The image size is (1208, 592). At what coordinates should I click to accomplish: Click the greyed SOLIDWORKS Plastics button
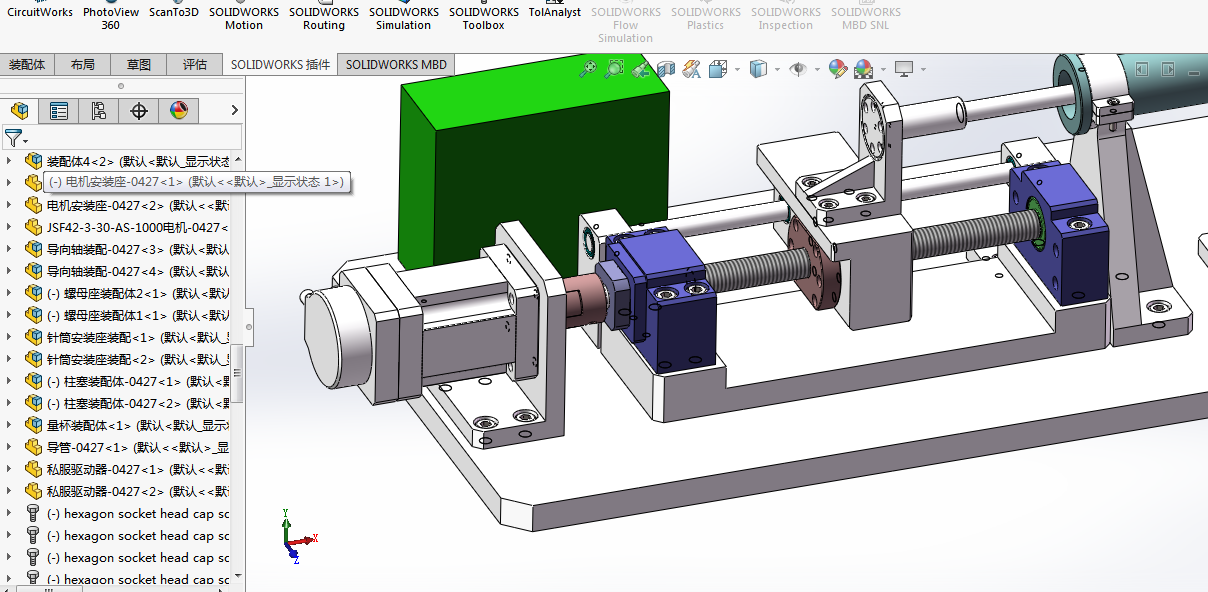tap(705, 18)
